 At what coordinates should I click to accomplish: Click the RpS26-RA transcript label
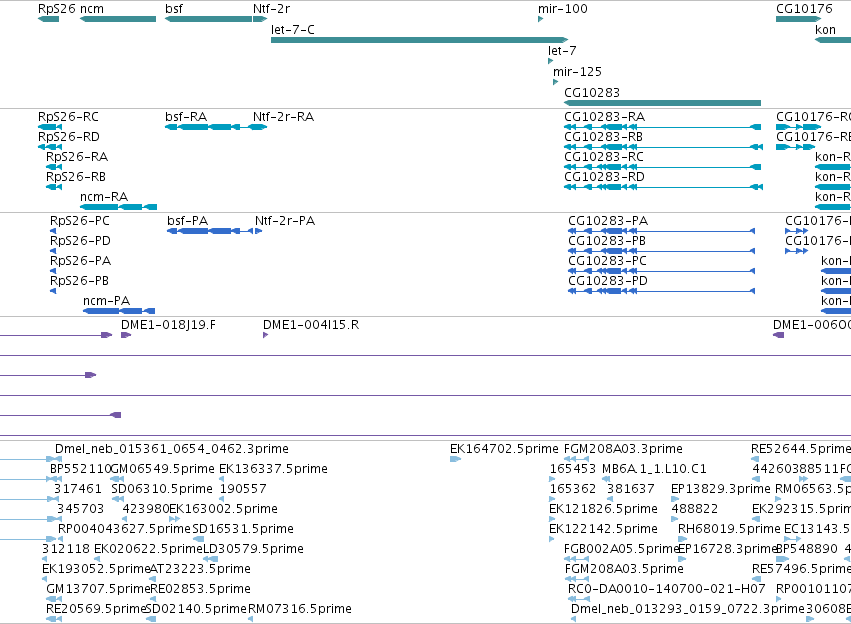[x=77, y=157]
